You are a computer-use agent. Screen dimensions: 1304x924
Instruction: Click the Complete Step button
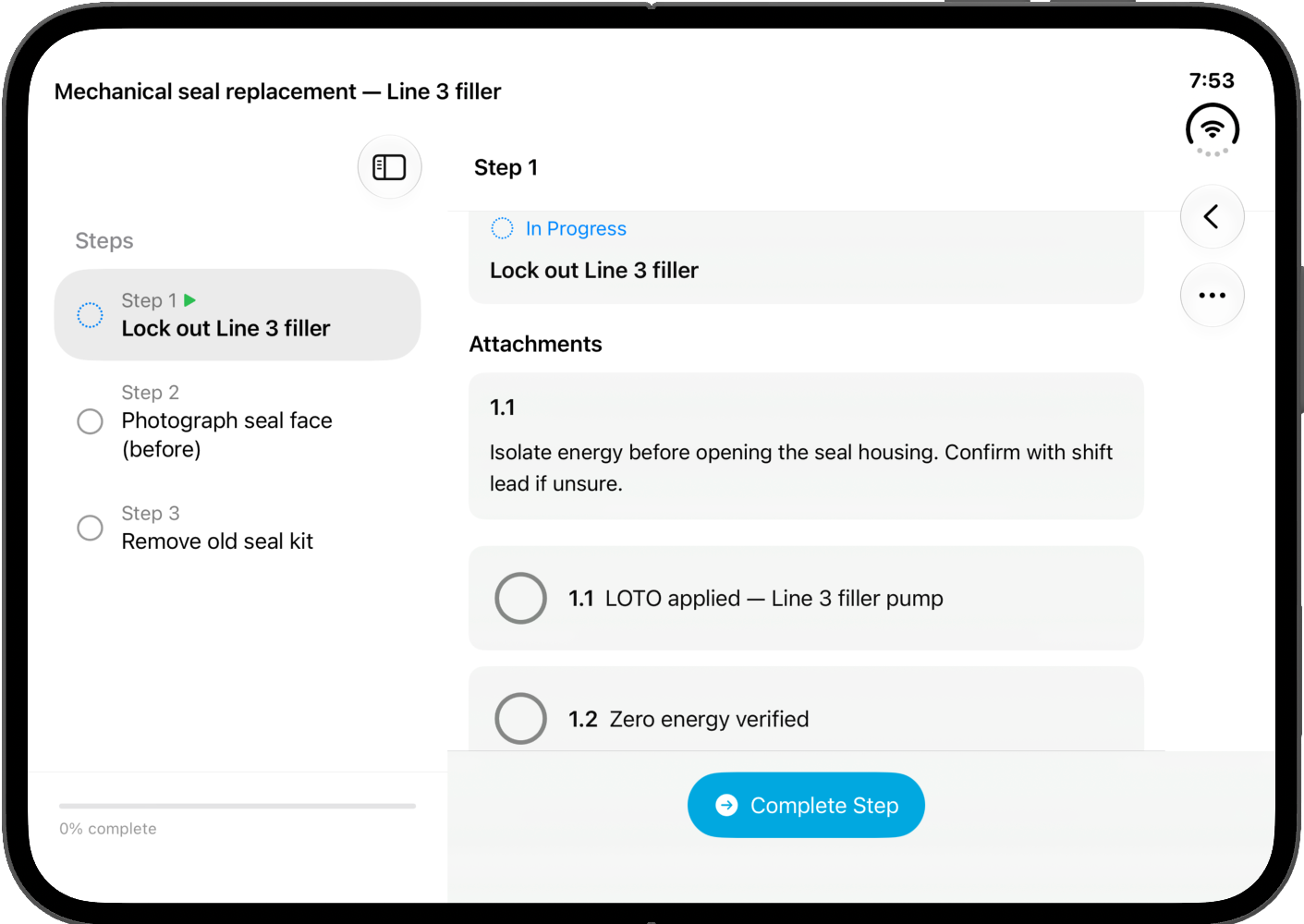(x=806, y=805)
